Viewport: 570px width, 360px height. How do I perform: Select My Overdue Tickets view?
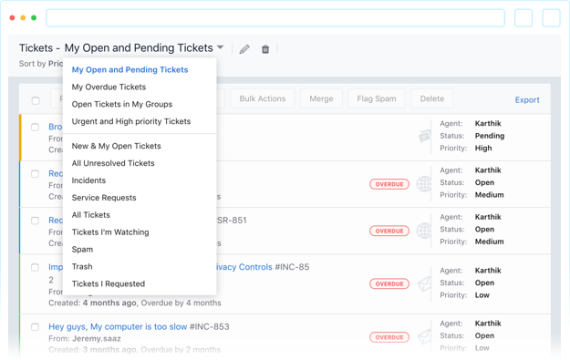109,87
